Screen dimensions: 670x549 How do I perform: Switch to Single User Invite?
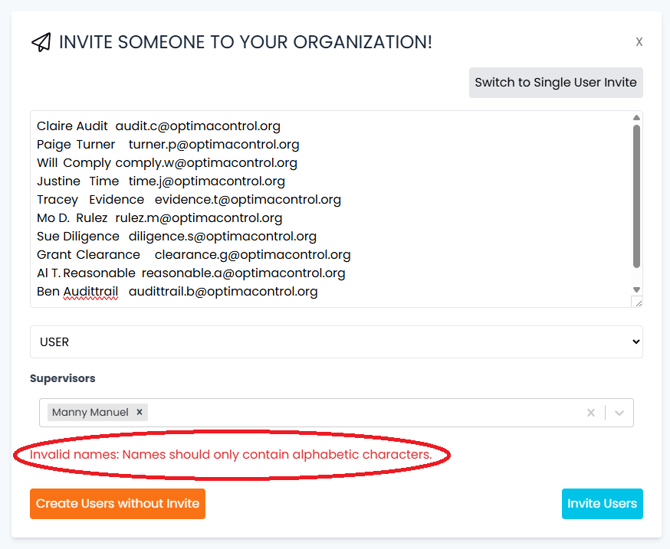(x=555, y=82)
